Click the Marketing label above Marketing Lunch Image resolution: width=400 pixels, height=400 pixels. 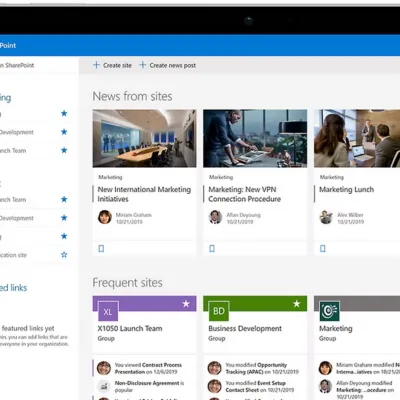pyautogui.click(x=332, y=177)
